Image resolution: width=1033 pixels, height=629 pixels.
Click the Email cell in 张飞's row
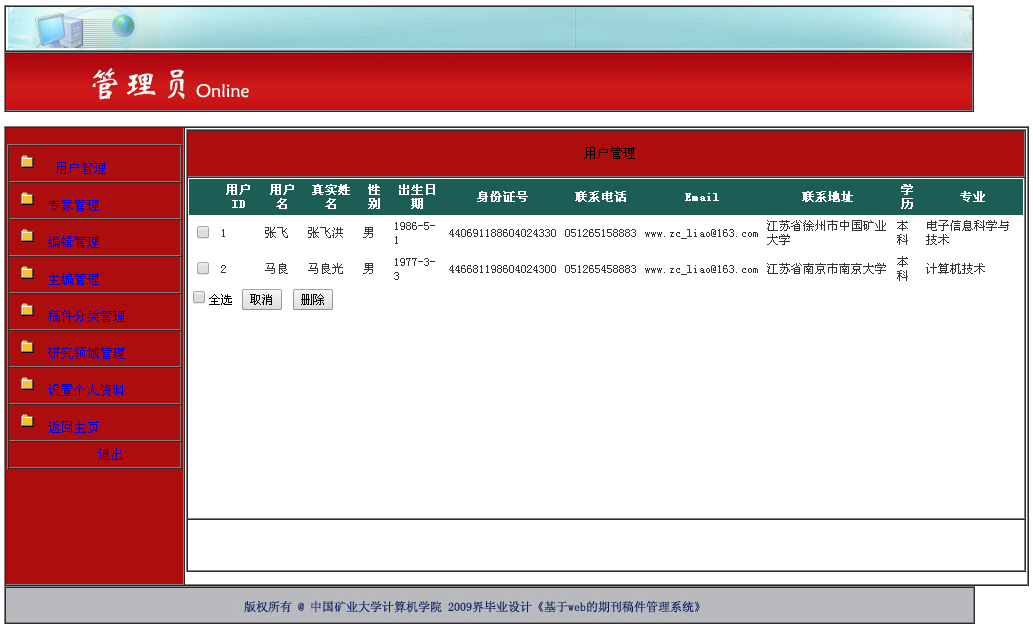[x=701, y=233]
